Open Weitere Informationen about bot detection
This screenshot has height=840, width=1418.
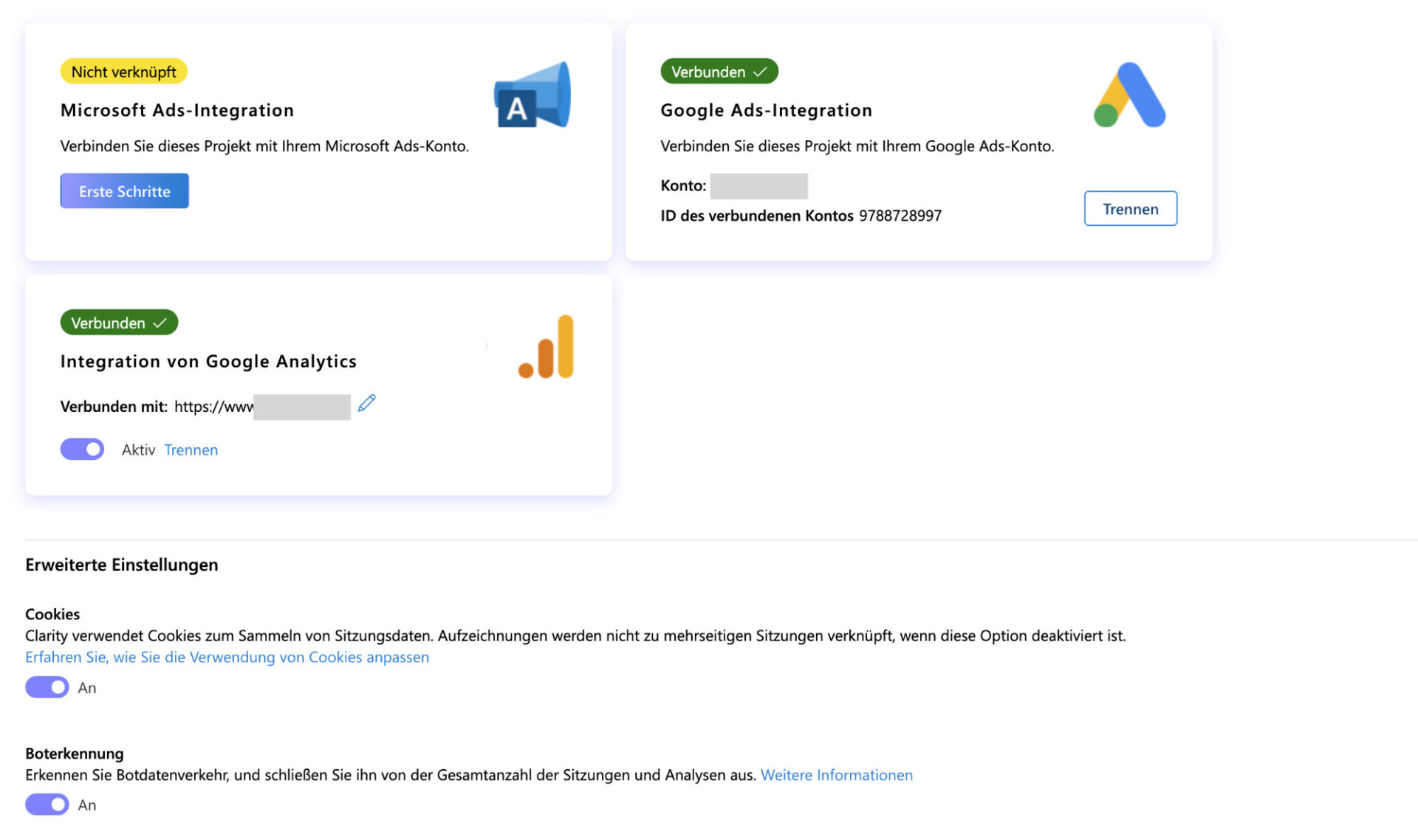[x=836, y=775]
